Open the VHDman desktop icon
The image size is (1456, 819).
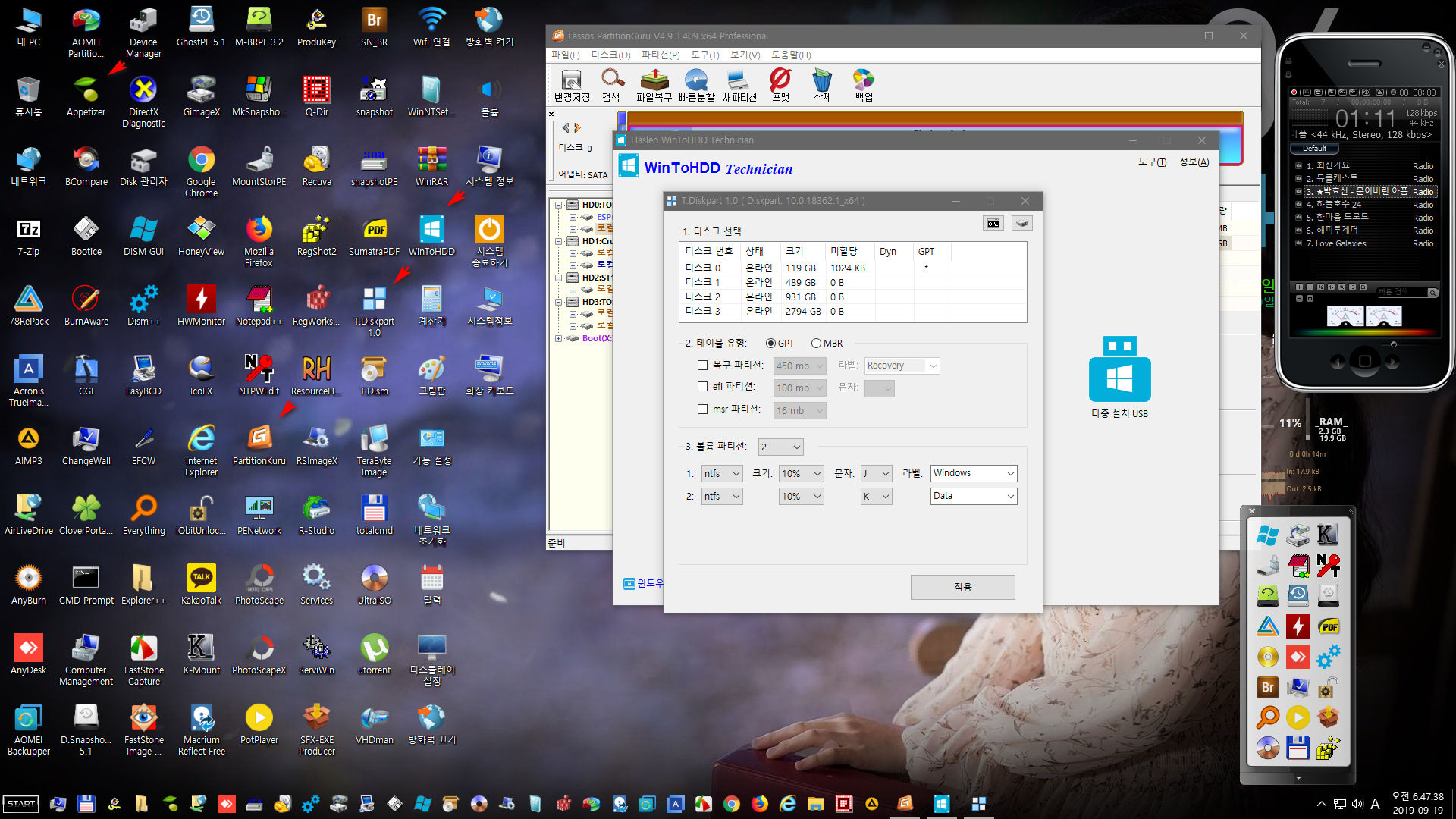(374, 725)
